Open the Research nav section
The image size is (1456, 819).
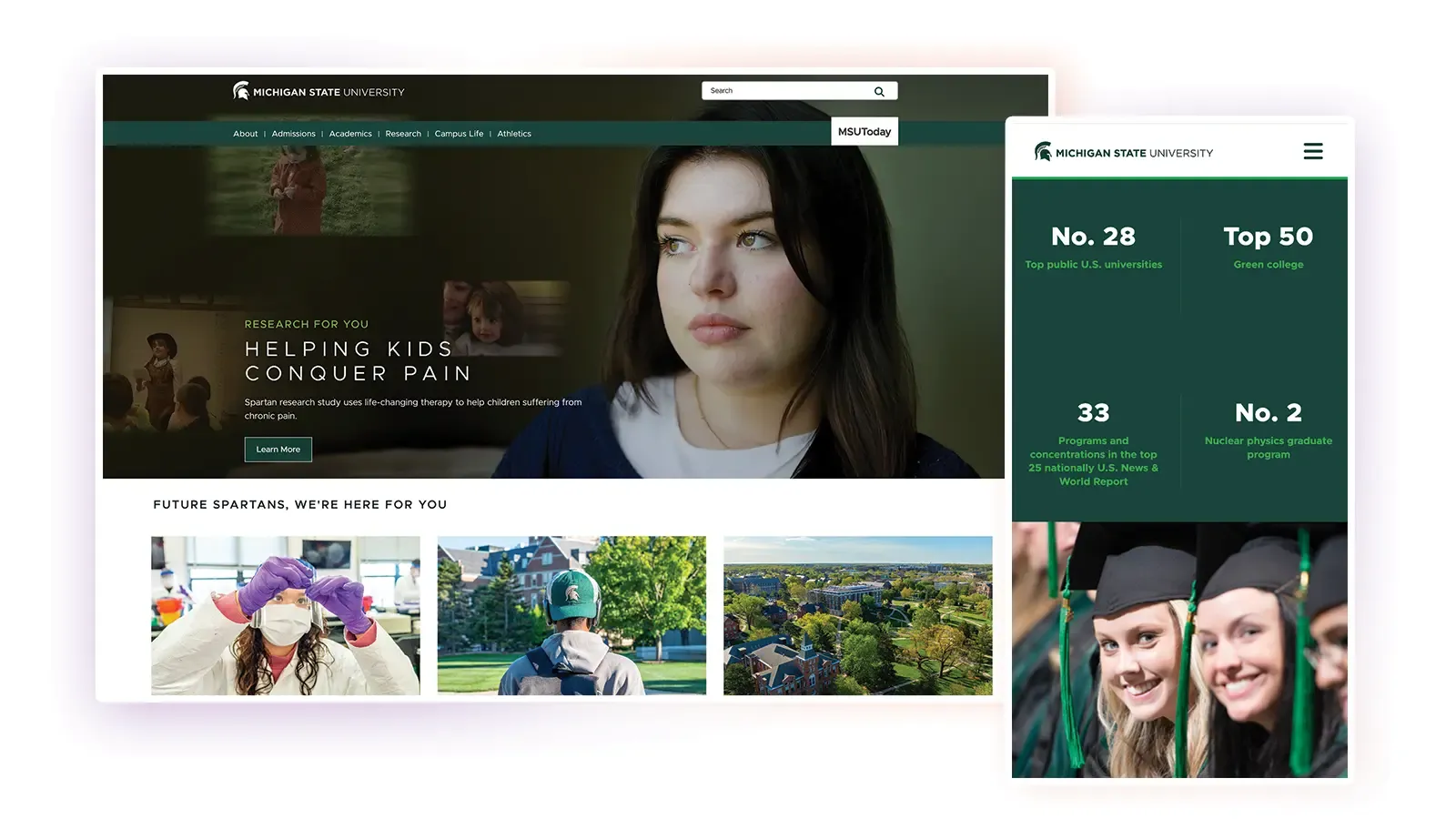point(403,133)
